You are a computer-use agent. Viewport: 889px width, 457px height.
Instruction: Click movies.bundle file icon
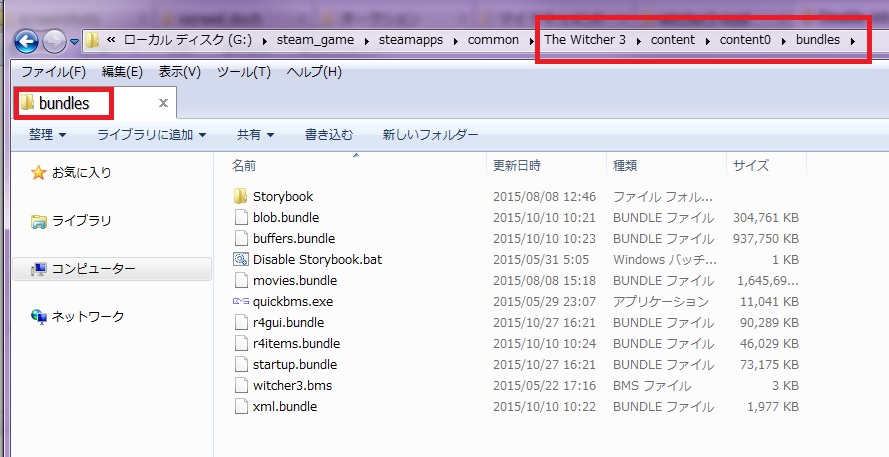pos(241,281)
